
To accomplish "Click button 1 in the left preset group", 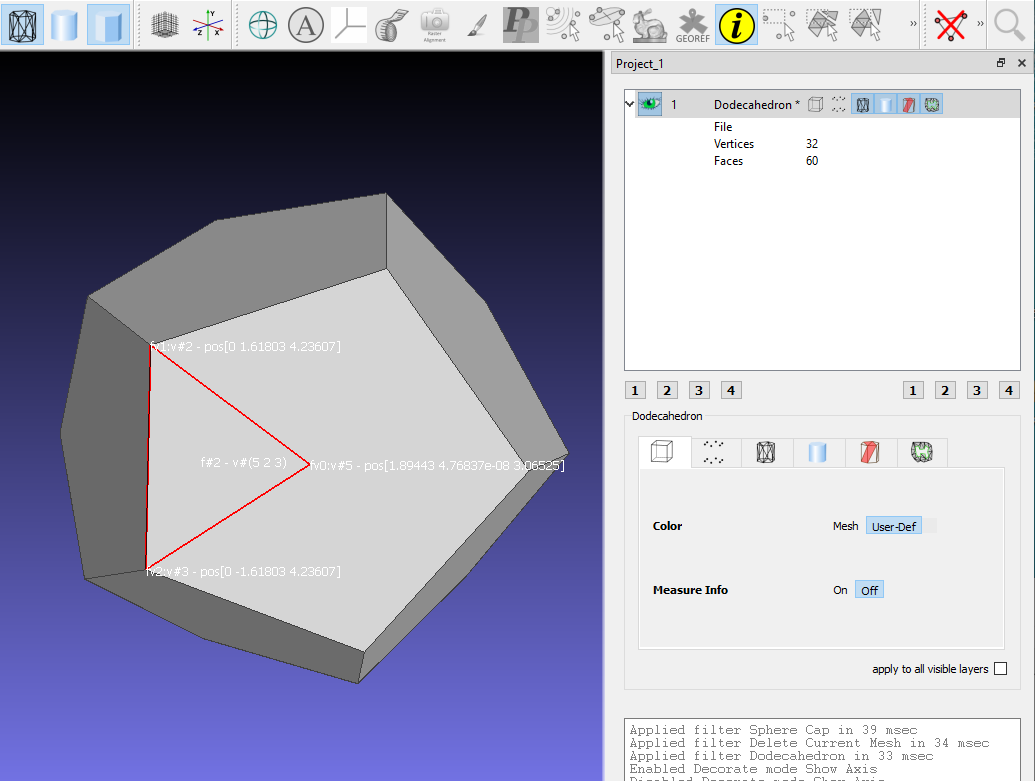I will (x=635, y=390).
